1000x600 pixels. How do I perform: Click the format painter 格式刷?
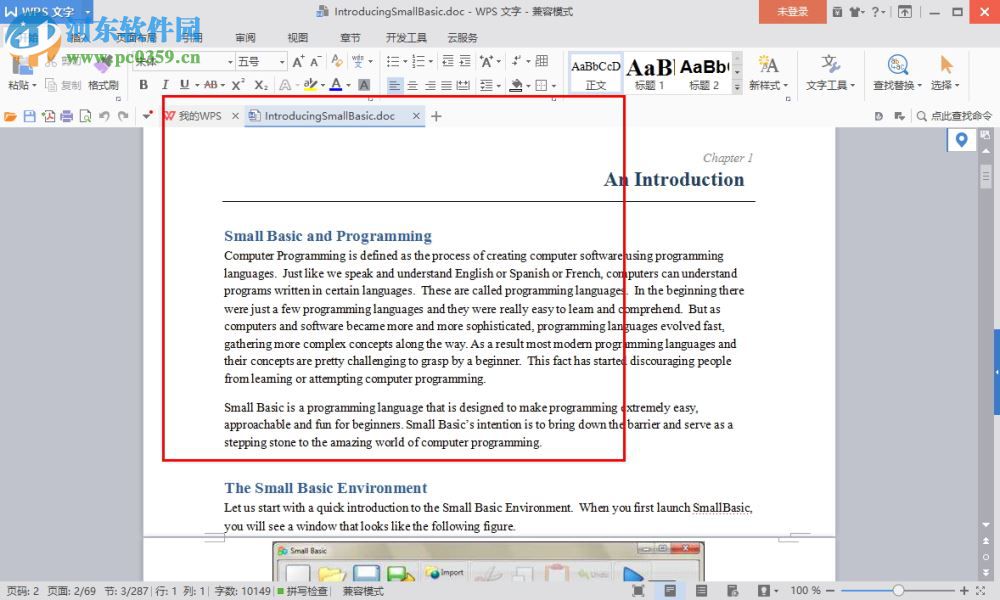click(103, 85)
